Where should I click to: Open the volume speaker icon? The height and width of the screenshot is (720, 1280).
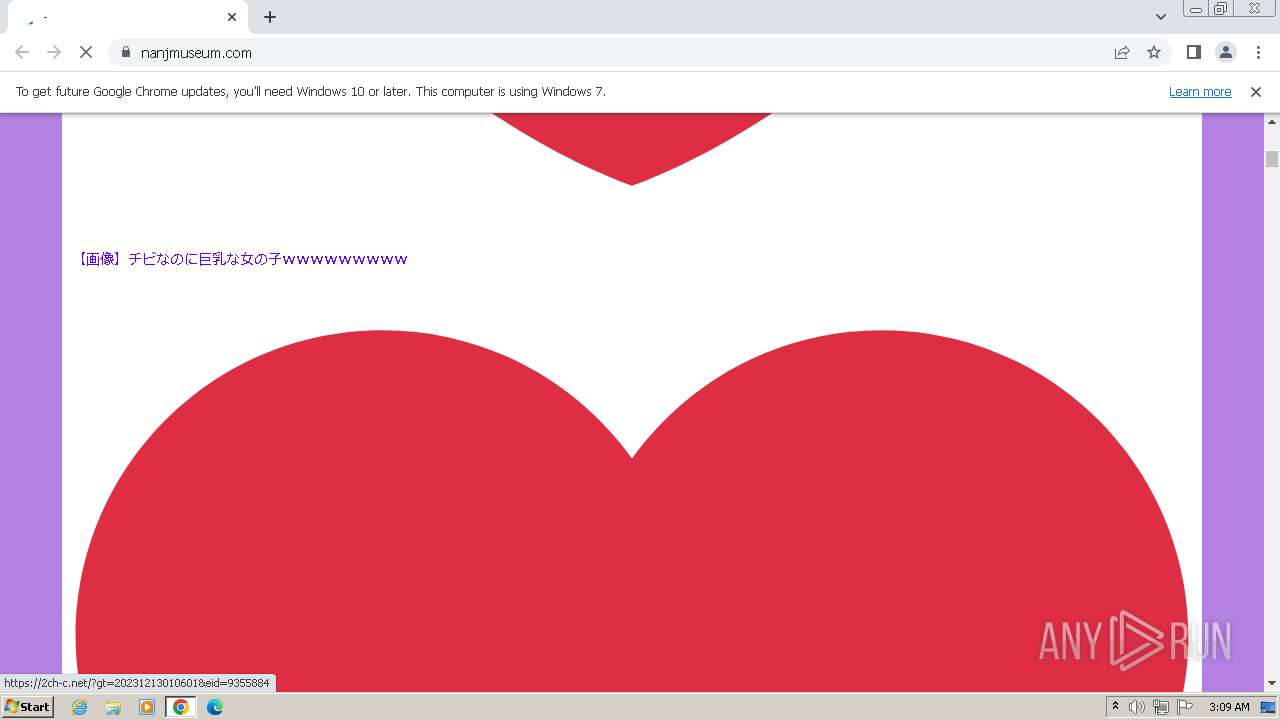click(1137, 707)
